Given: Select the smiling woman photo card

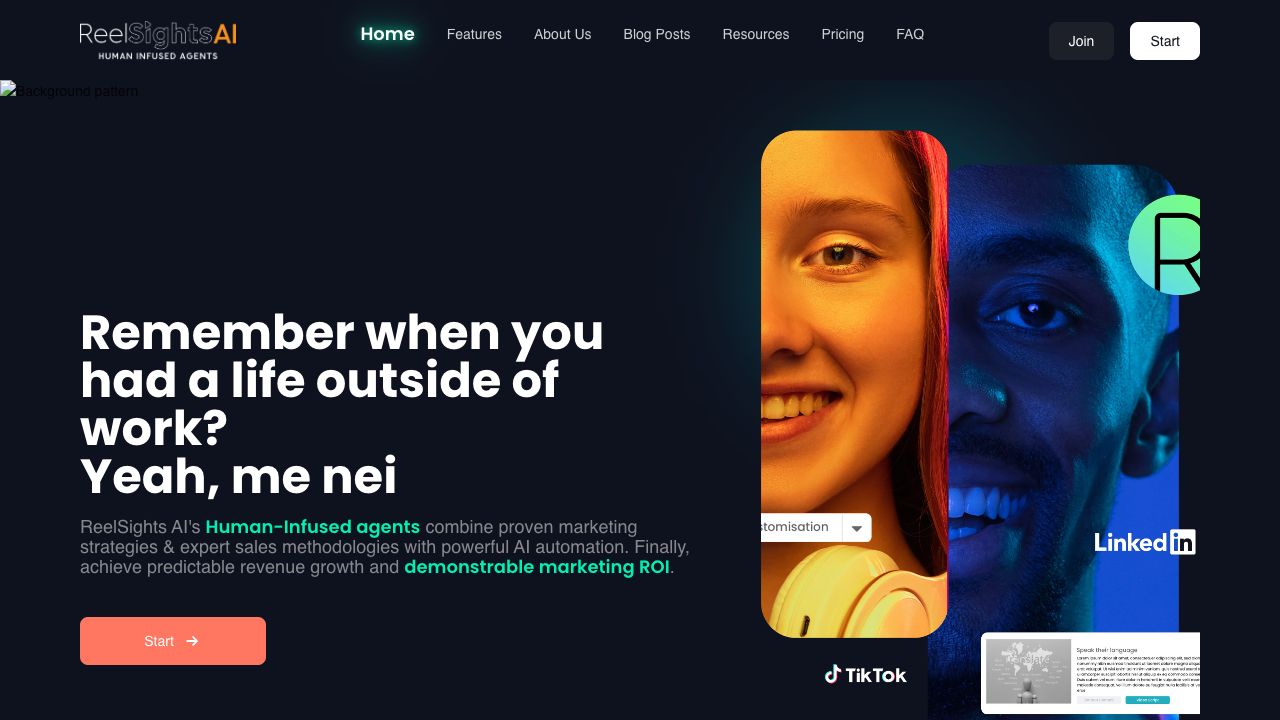Looking at the screenshot, I should (854, 384).
